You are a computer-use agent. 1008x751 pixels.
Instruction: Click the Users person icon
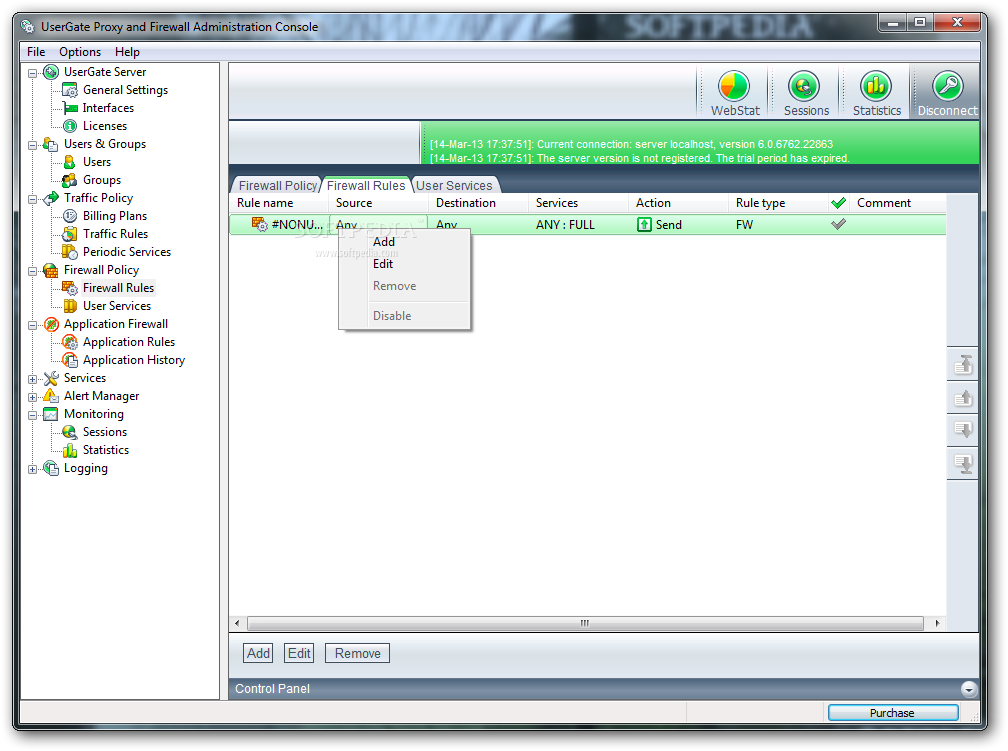coord(70,162)
